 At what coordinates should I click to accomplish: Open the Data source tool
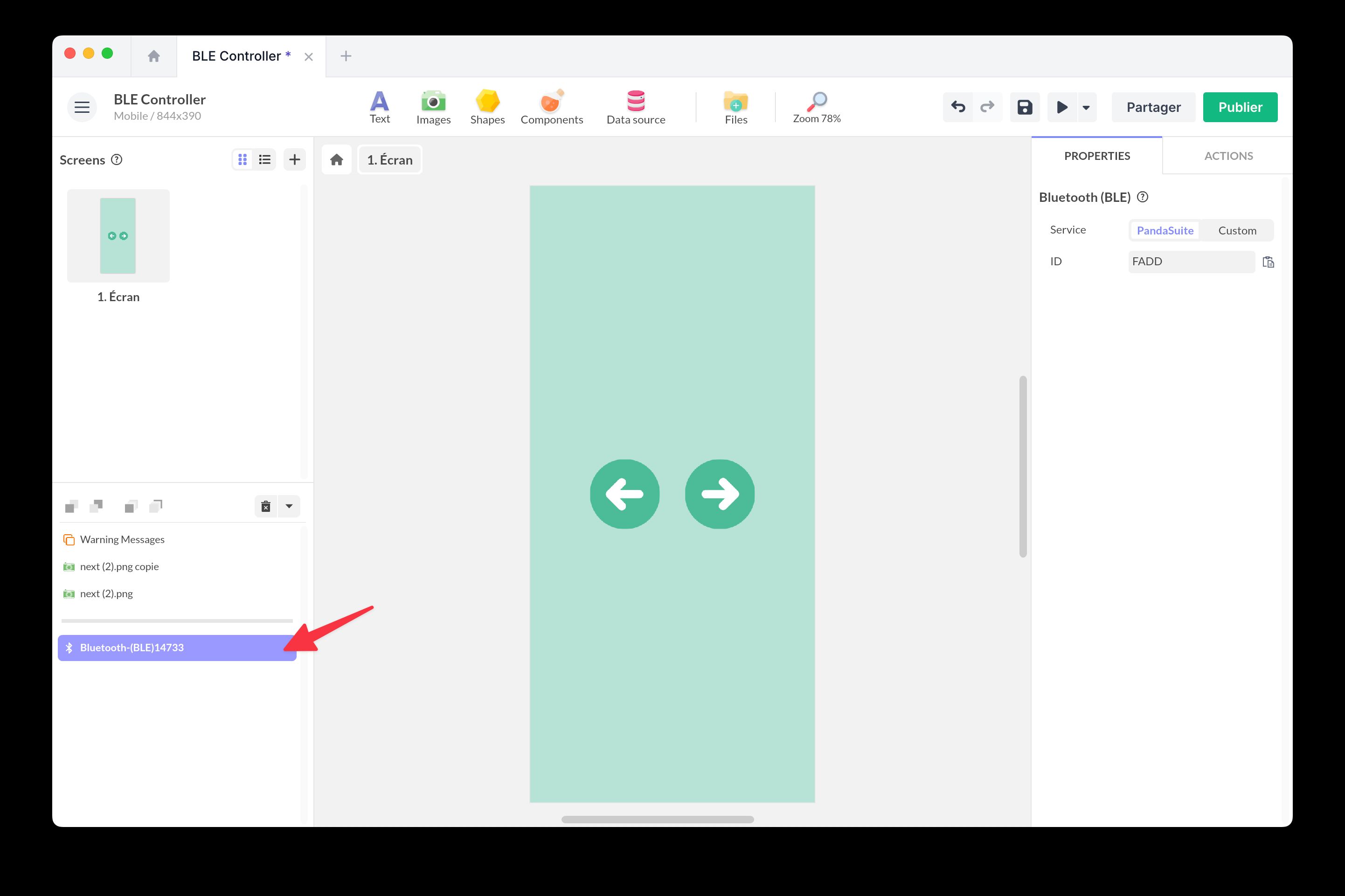(636, 106)
